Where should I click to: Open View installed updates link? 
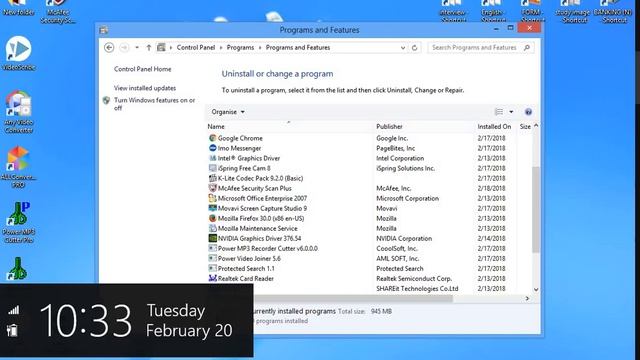[145, 88]
